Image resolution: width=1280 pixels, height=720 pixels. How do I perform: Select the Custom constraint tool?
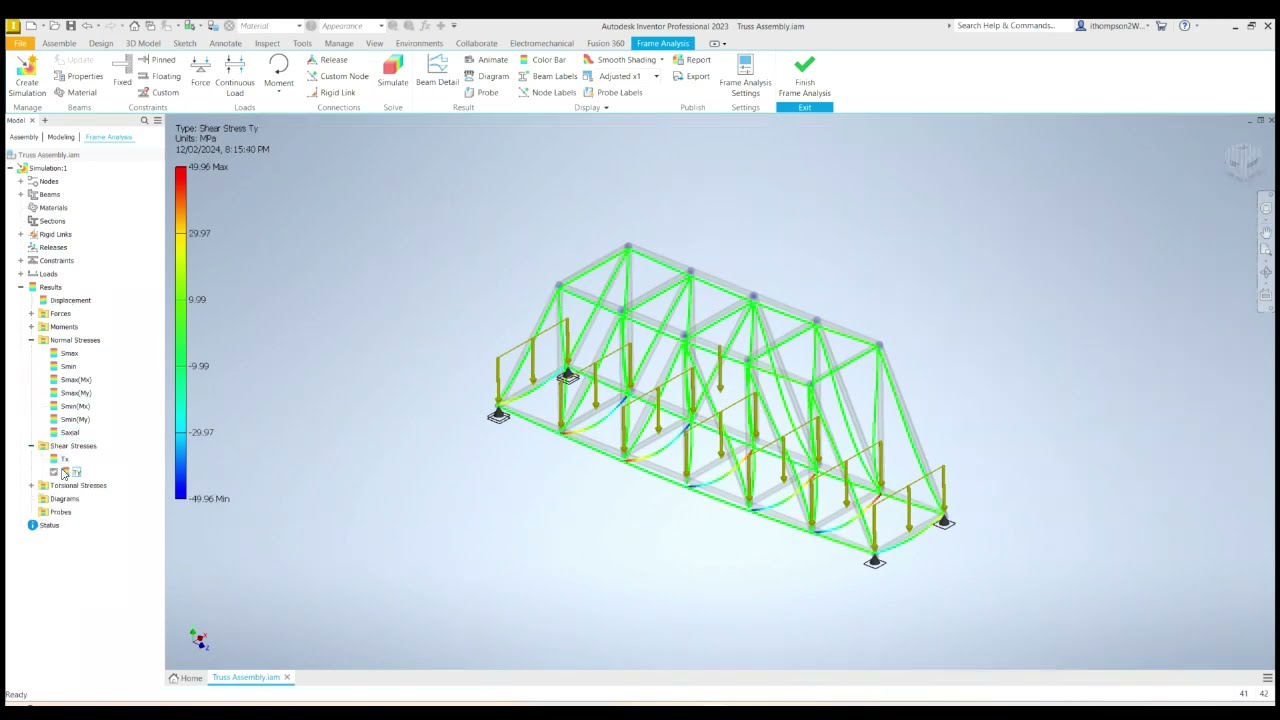[158, 92]
